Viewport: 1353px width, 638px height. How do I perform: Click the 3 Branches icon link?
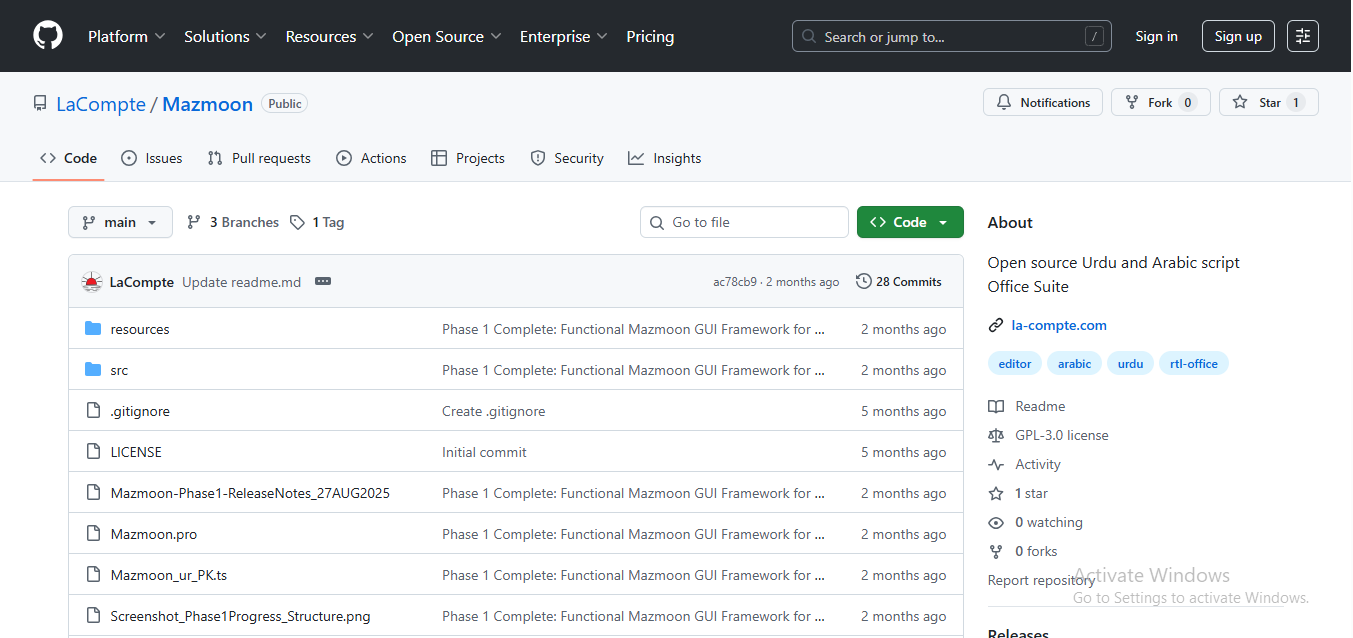point(195,222)
